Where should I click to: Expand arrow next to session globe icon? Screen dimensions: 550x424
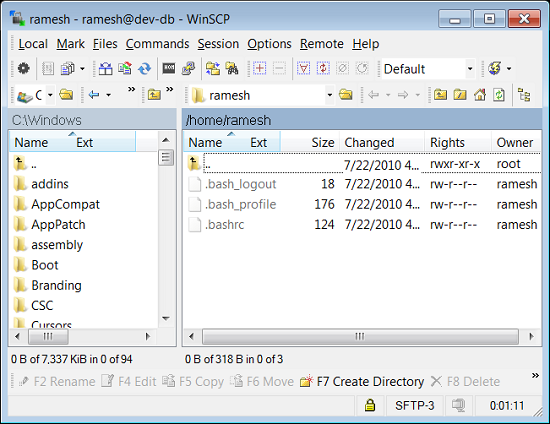click(509, 69)
